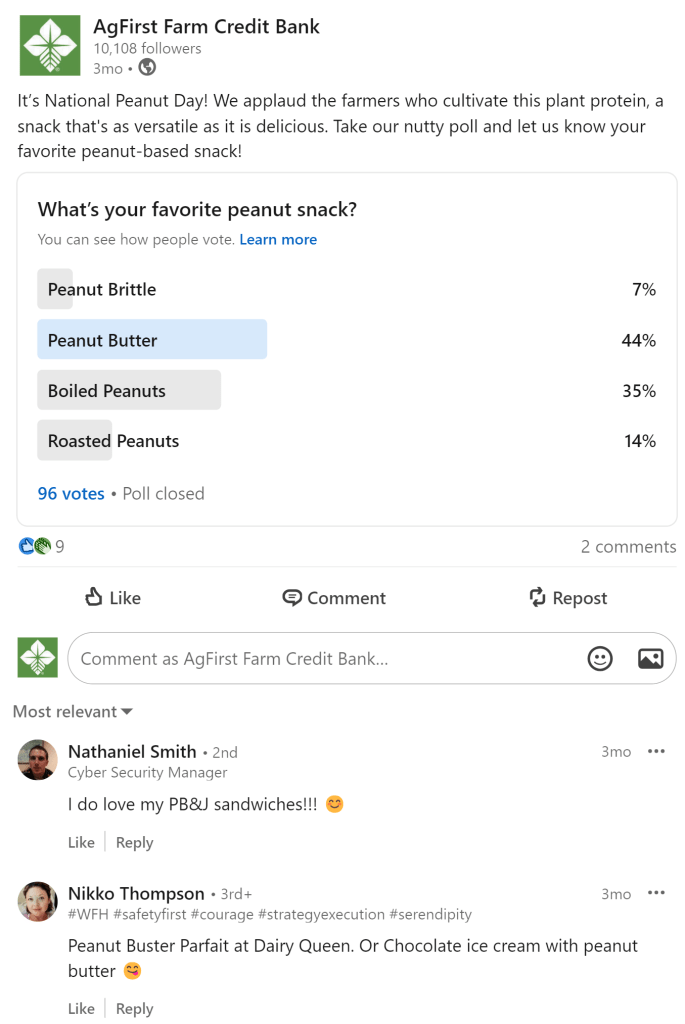This screenshot has height=1024, width=685.
Task: Click the Comment button under the post
Action: [x=334, y=598]
